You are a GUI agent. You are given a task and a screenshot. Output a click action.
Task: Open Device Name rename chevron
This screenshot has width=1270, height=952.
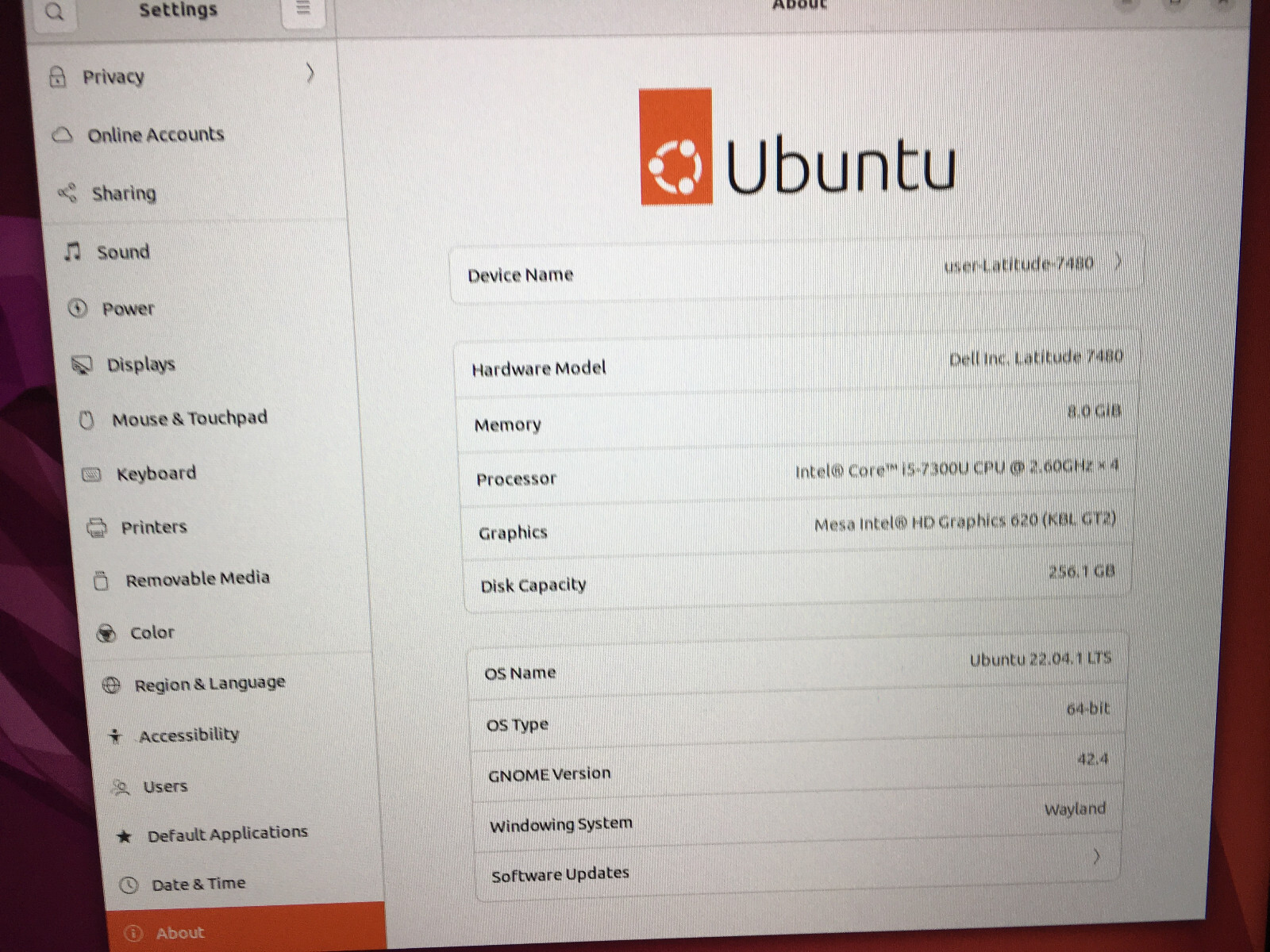(1118, 261)
